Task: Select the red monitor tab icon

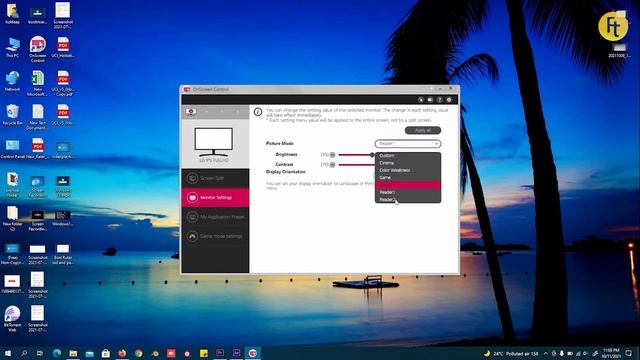Action: pyautogui.click(x=191, y=111)
